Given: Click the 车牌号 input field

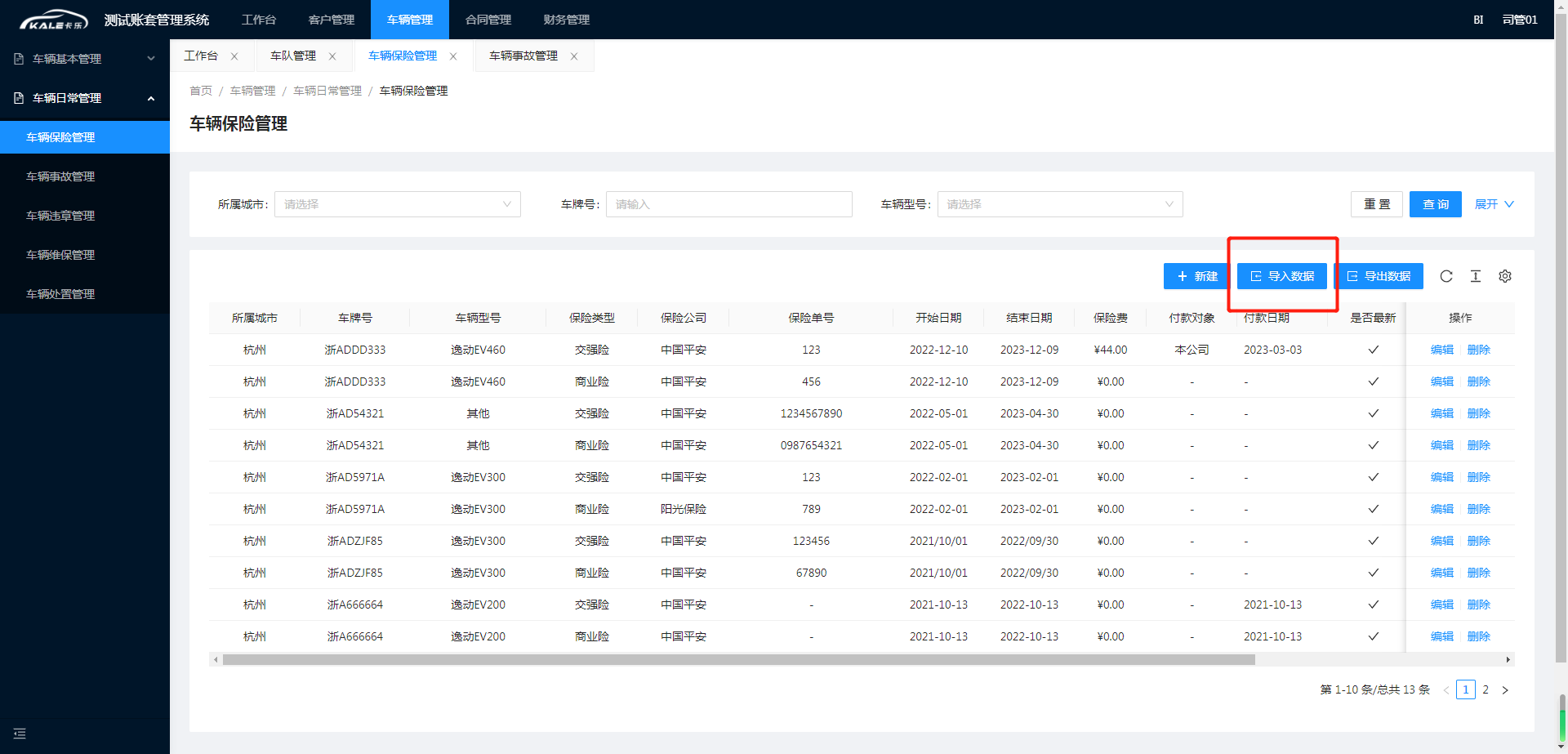Looking at the screenshot, I should pos(728,204).
